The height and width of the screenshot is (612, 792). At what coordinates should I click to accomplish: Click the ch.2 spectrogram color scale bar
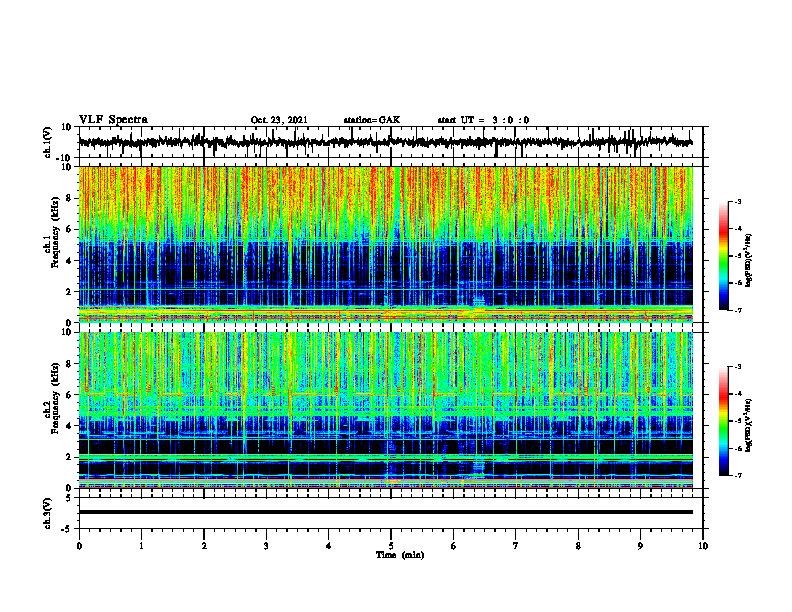(x=724, y=421)
